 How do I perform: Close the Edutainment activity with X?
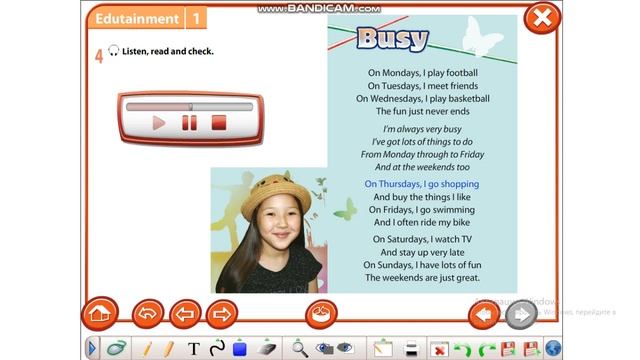(x=542, y=18)
